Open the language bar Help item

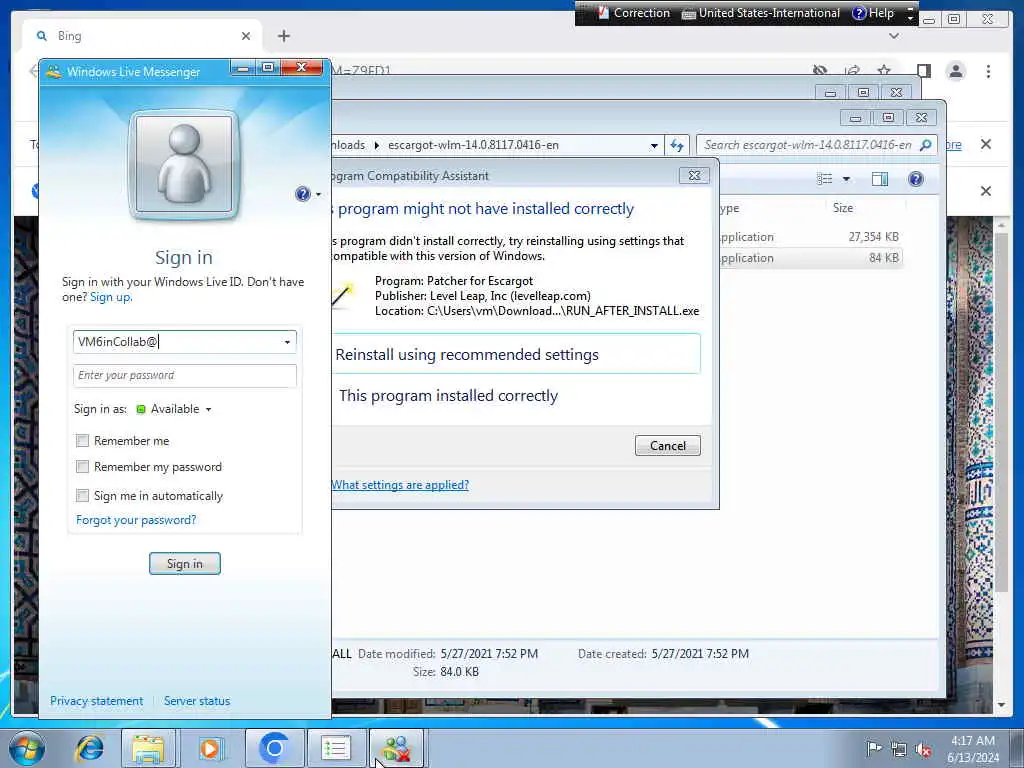(x=873, y=13)
